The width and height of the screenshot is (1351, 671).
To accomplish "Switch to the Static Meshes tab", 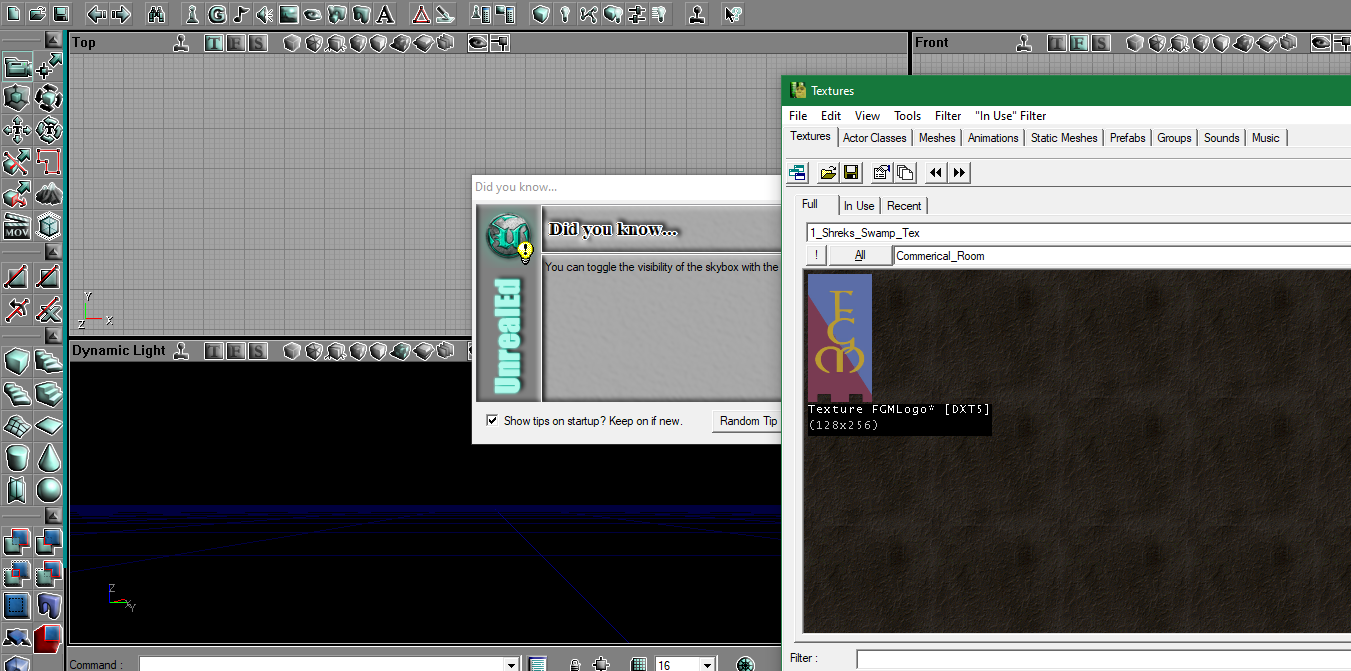I will click(x=1064, y=138).
